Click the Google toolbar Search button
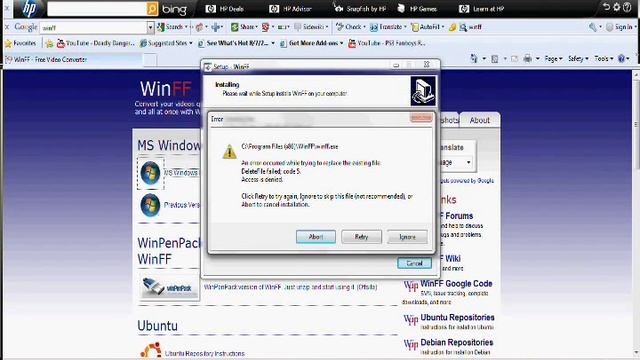This screenshot has height=360, width=640. (x=172, y=27)
